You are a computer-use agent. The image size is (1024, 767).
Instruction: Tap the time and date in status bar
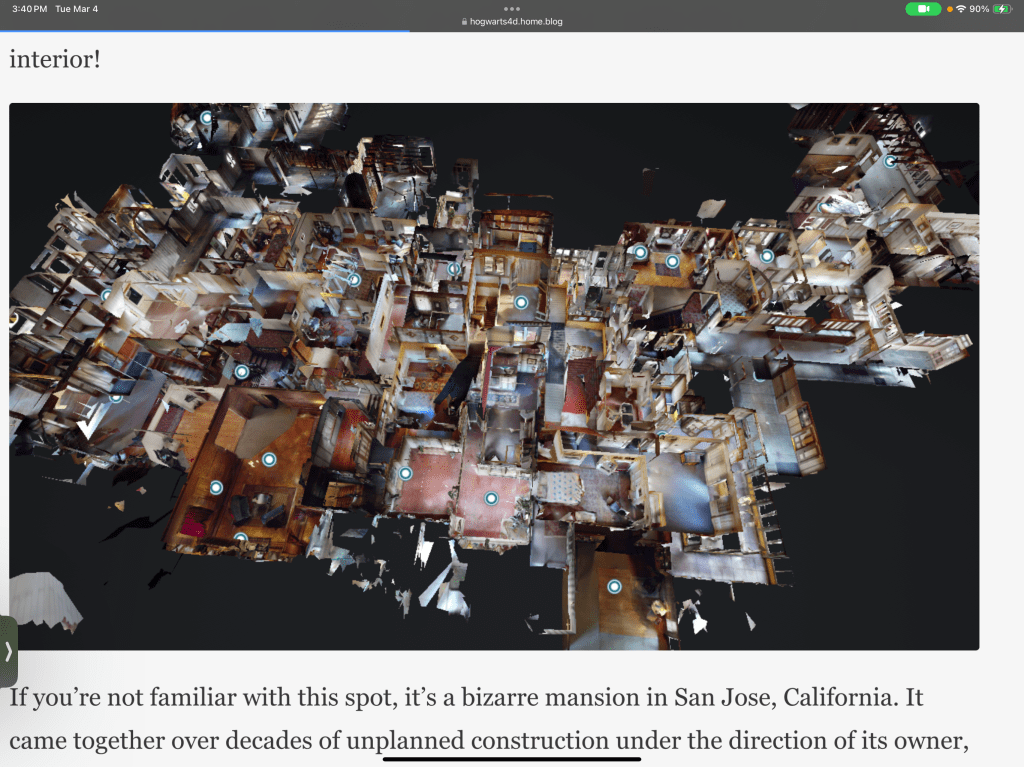(49, 9)
